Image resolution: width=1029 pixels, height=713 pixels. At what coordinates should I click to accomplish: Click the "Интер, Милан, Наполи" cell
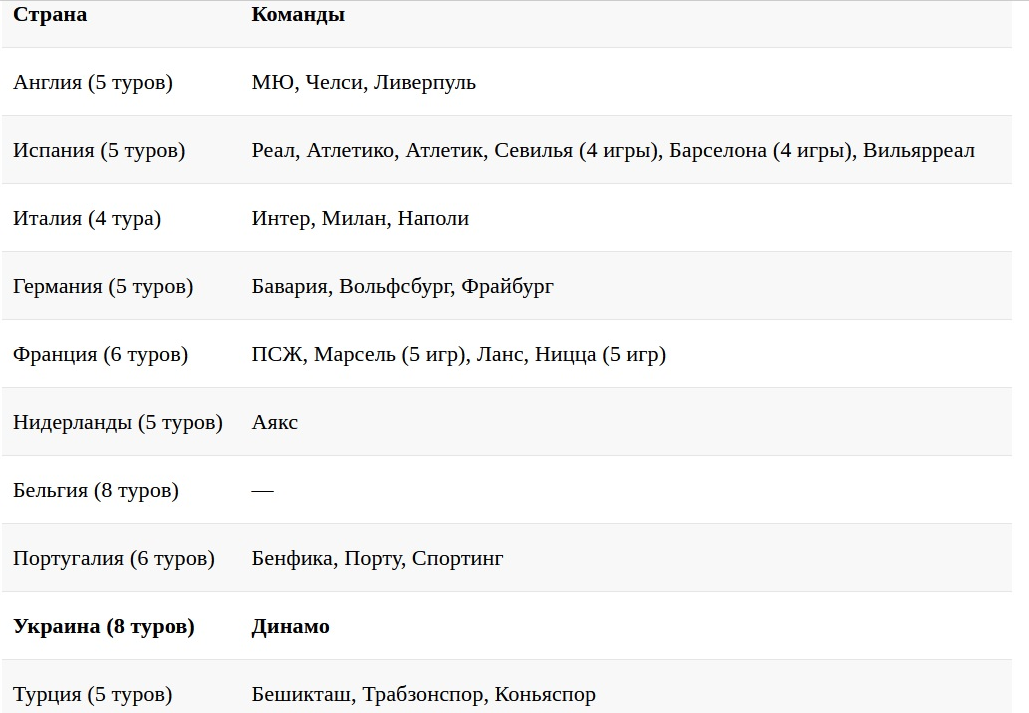click(360, 219)
